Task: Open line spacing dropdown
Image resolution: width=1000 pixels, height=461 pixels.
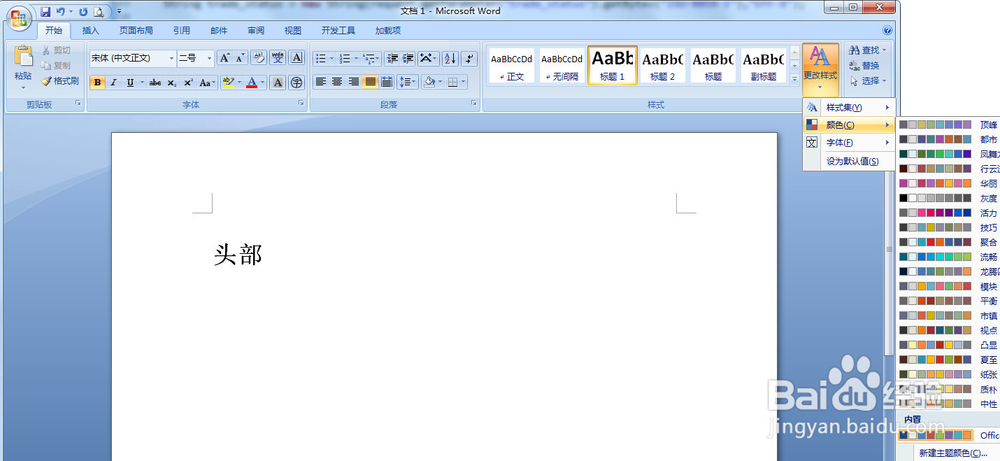Action: (x=408, y=82)
